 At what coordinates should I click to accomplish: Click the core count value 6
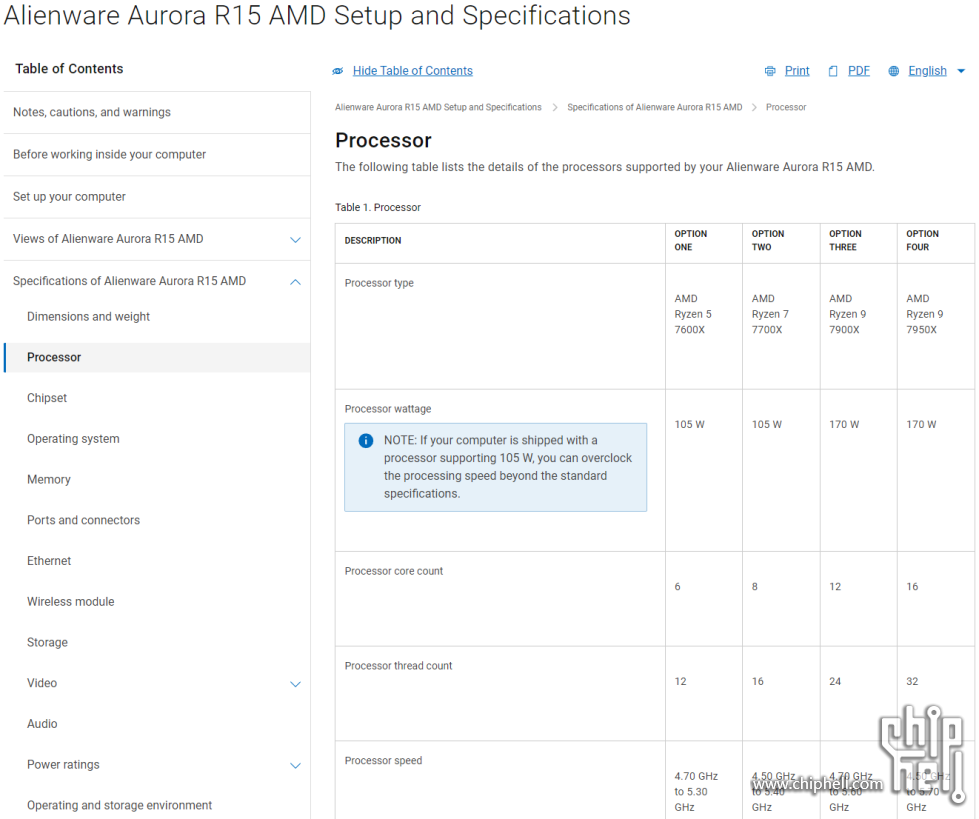(x=677, y=587)
